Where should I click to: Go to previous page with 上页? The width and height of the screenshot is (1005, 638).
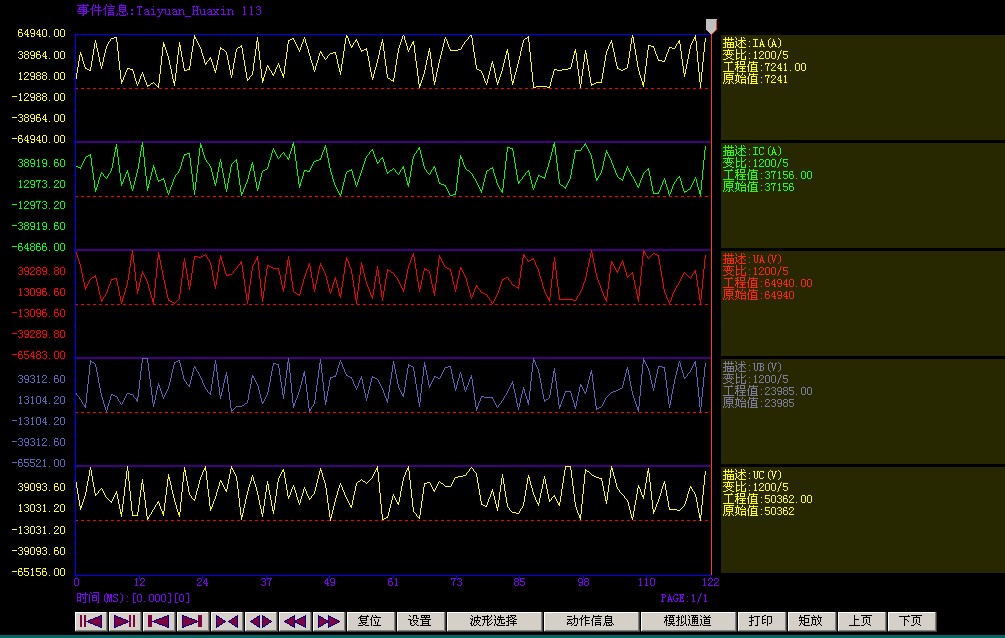(x=861, y=621)
